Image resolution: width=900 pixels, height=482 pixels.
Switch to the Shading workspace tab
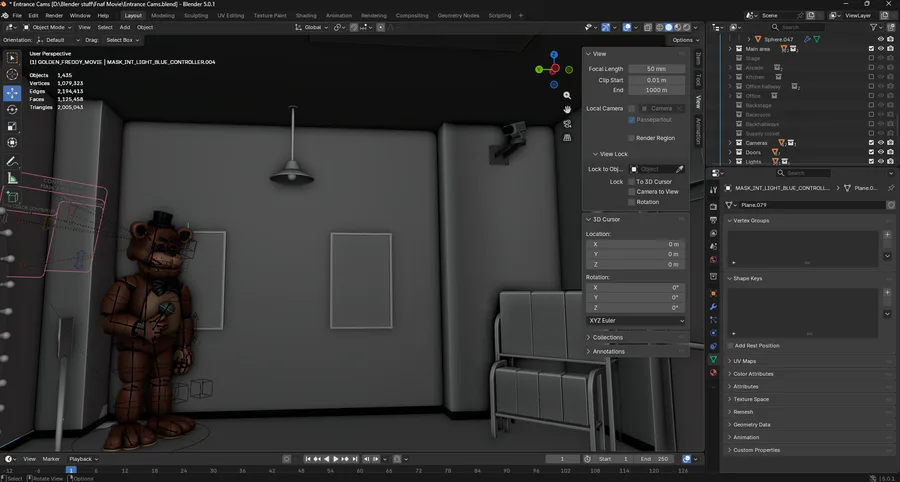pyautogui.click(x=306, y=15)
